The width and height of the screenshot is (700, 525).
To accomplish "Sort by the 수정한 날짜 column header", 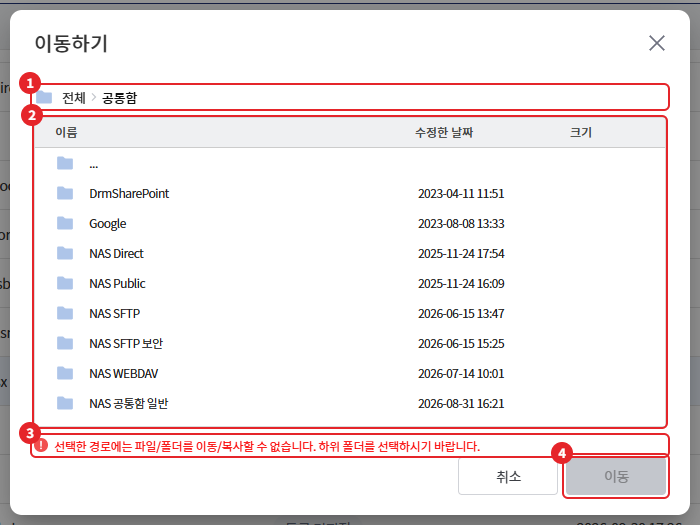I will point(444,132).
